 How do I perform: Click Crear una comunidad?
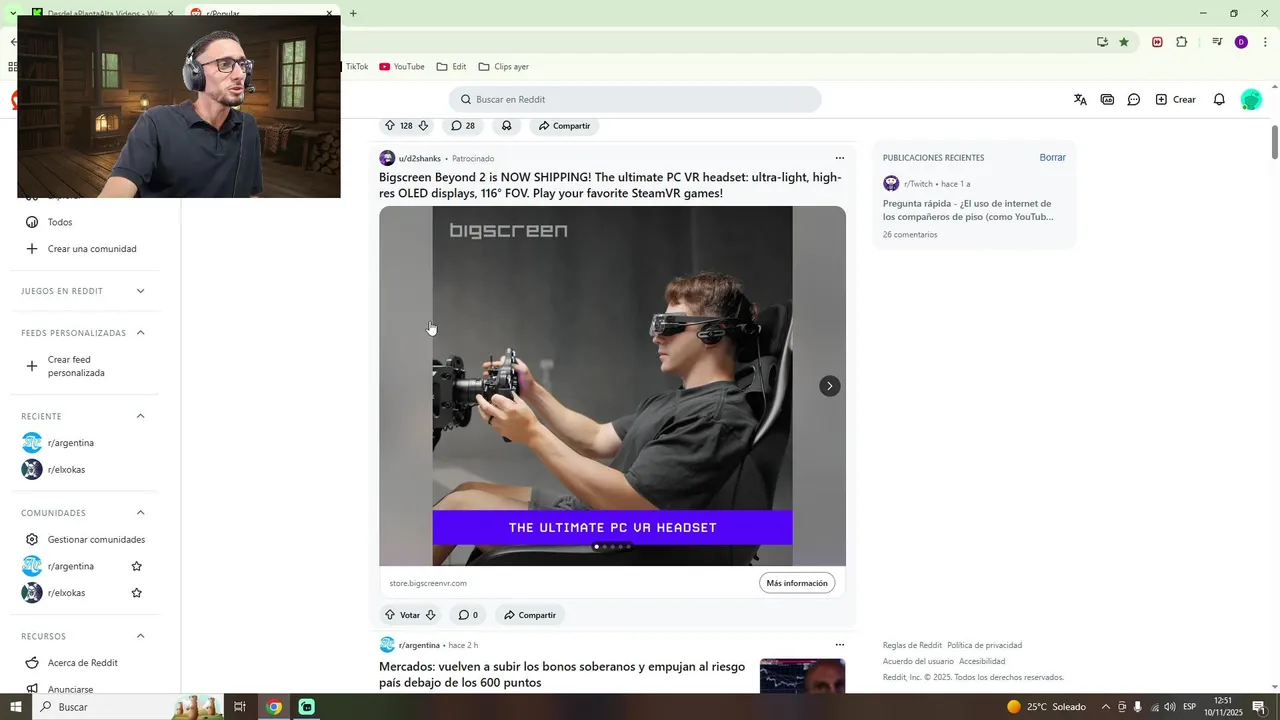pyautogui.click(x=92, y=249)
